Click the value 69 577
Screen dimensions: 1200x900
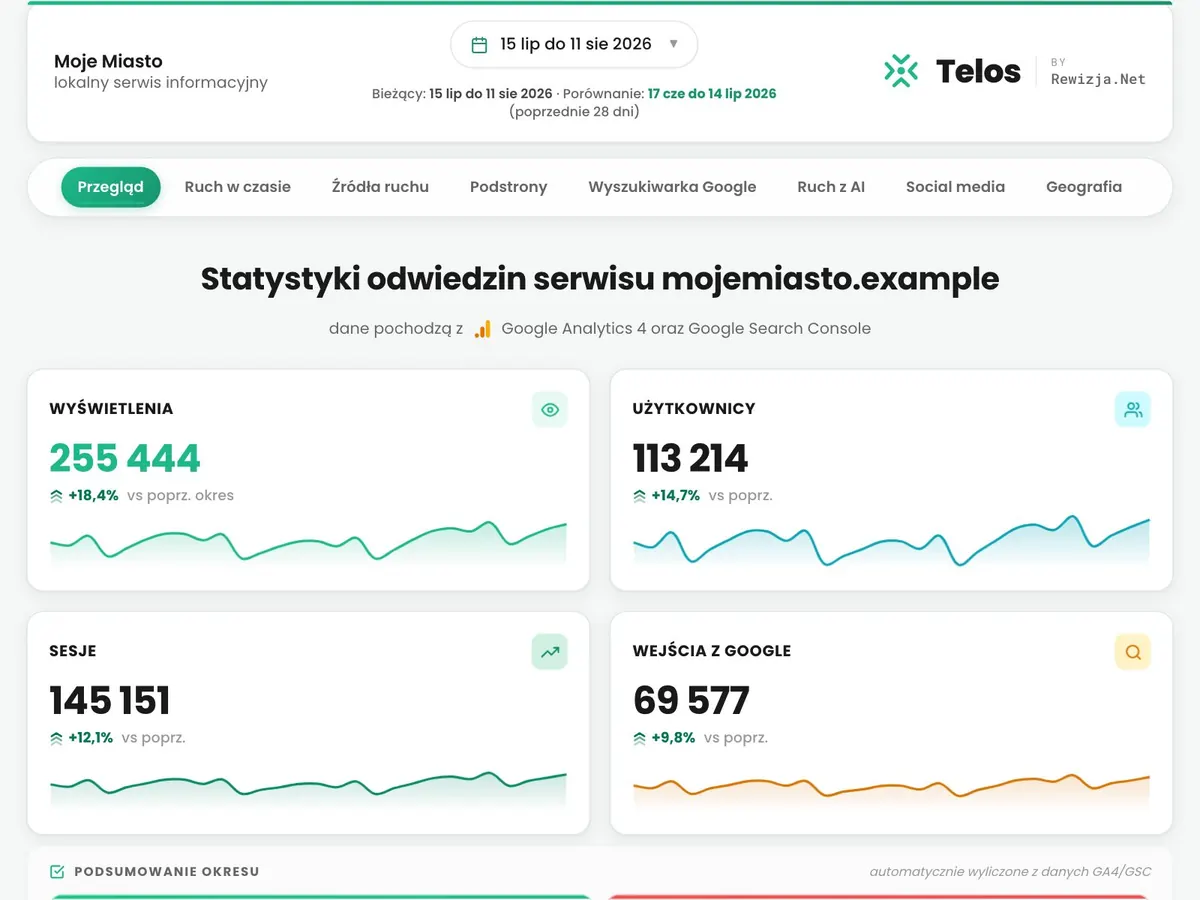691,701
